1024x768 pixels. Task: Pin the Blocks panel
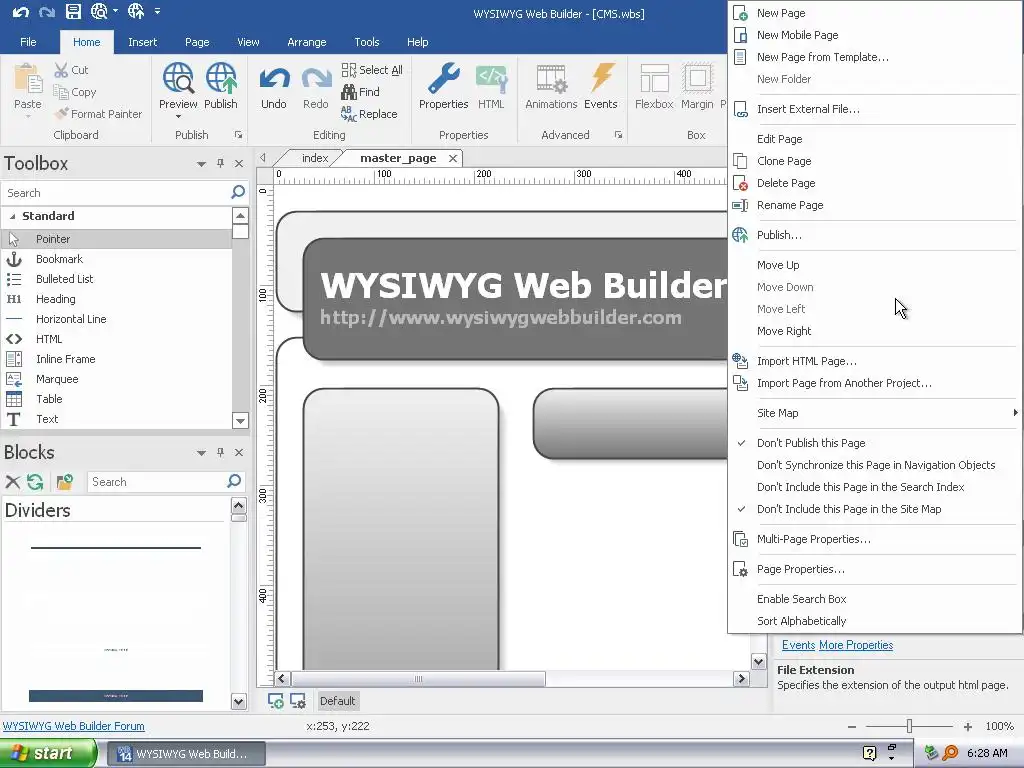[220, 453]
